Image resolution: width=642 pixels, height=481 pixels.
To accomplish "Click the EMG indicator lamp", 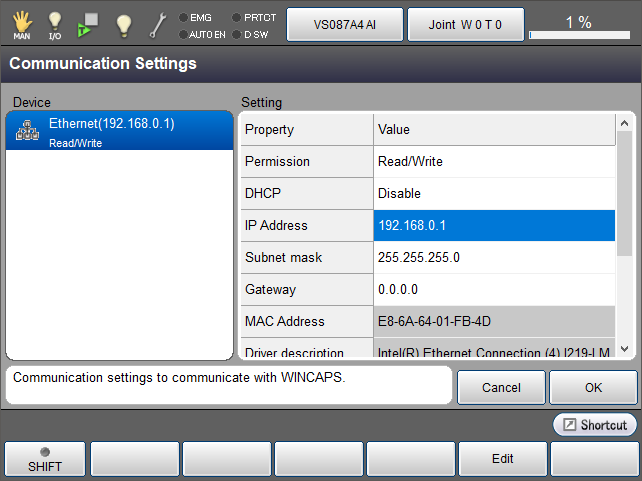I will 183,18.
